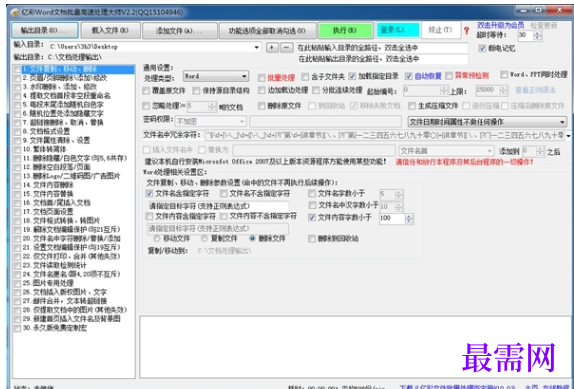Click the 输出目录(O)... button
The image size is (574, 389).
coord(45,30)
